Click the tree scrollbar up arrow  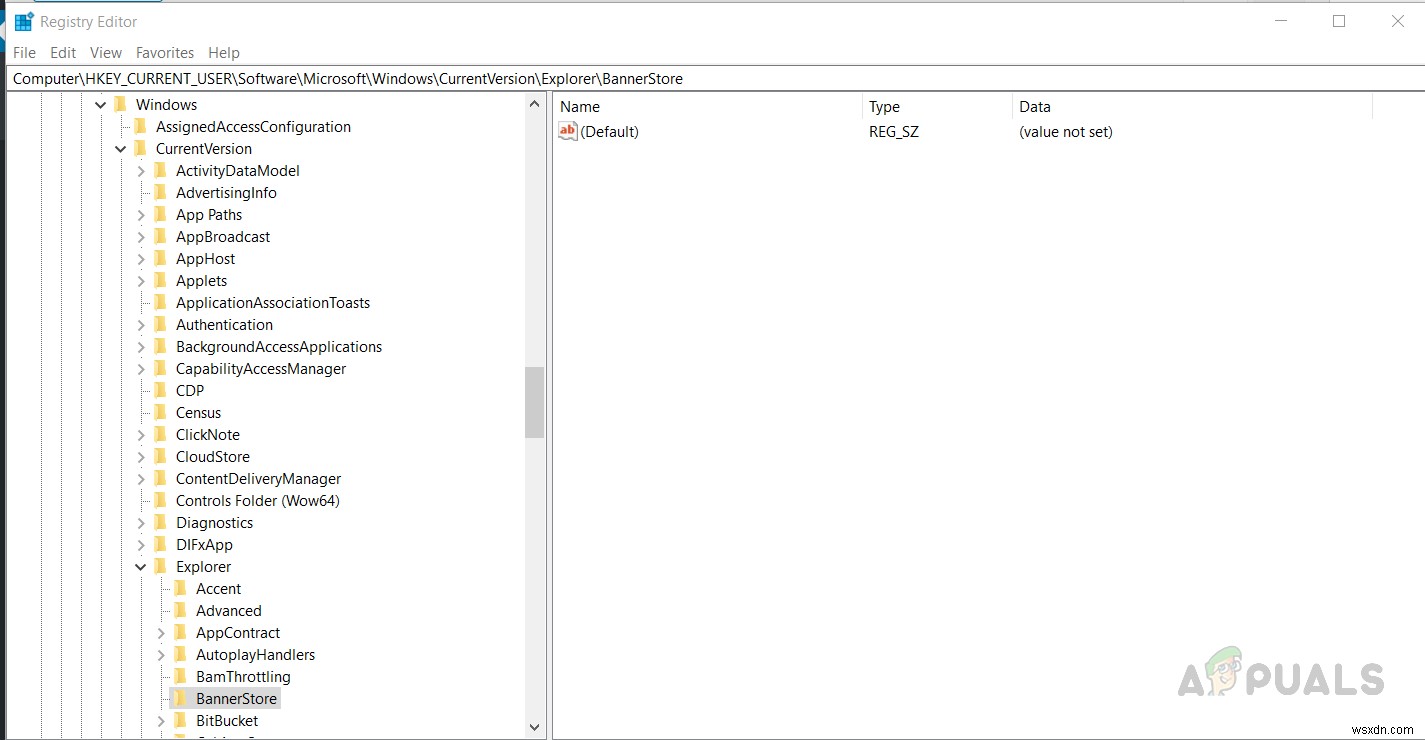tap(534, 104)
